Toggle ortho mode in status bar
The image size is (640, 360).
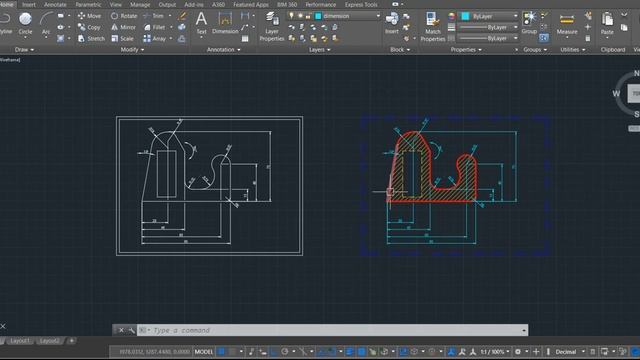tap(273, 351)
